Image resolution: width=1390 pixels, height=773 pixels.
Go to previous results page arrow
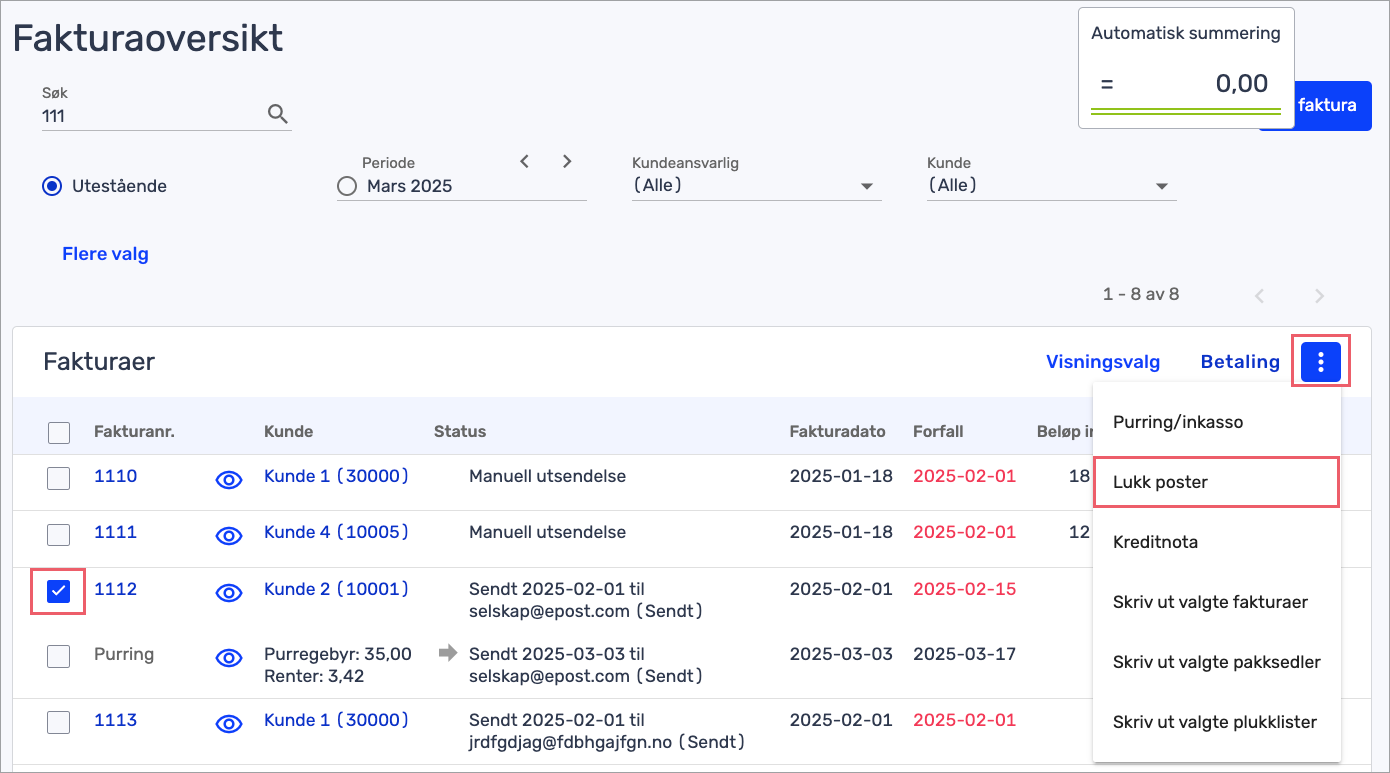(1260, 295)
